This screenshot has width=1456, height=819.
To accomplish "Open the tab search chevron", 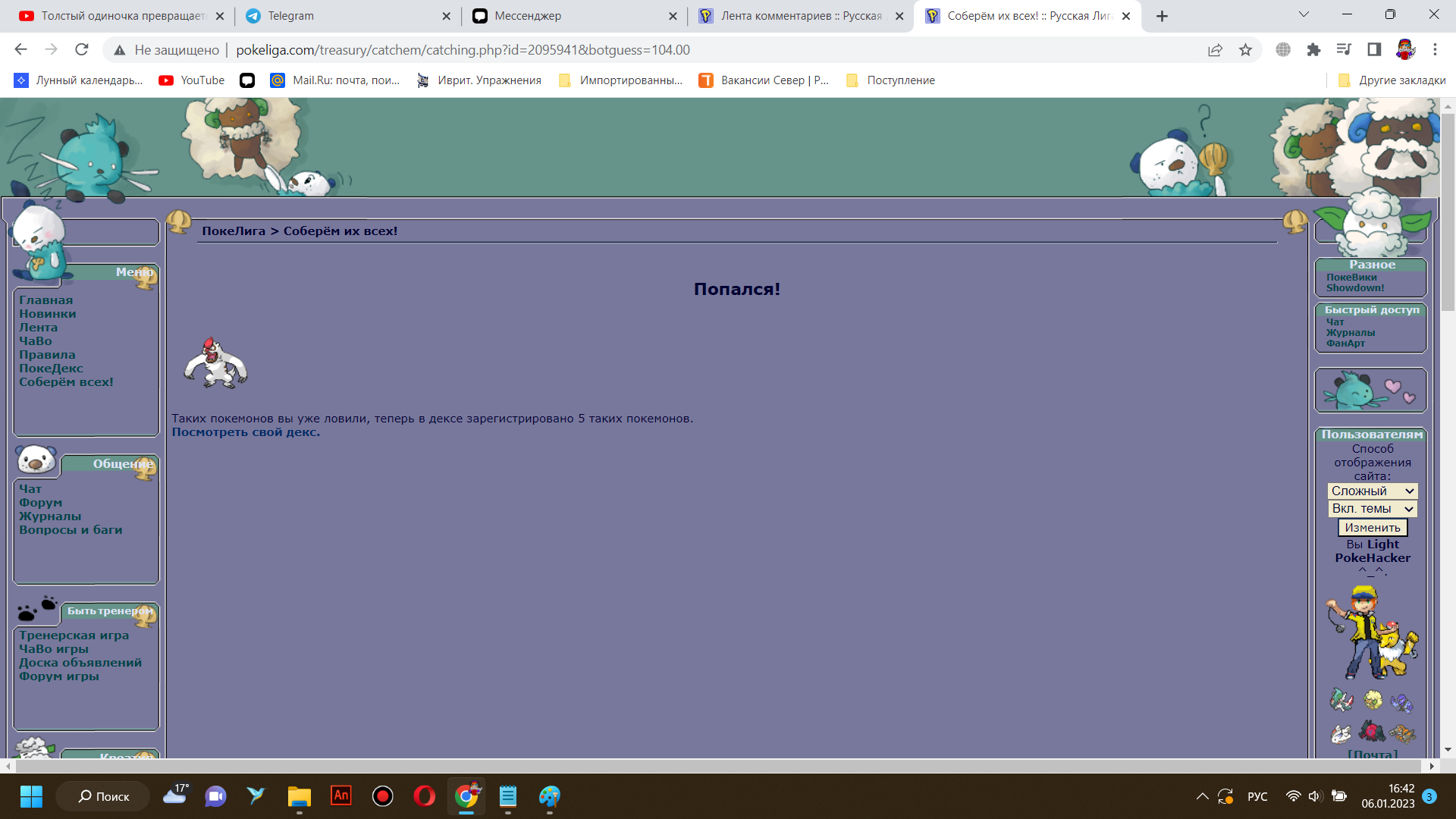I will 1304,14.
